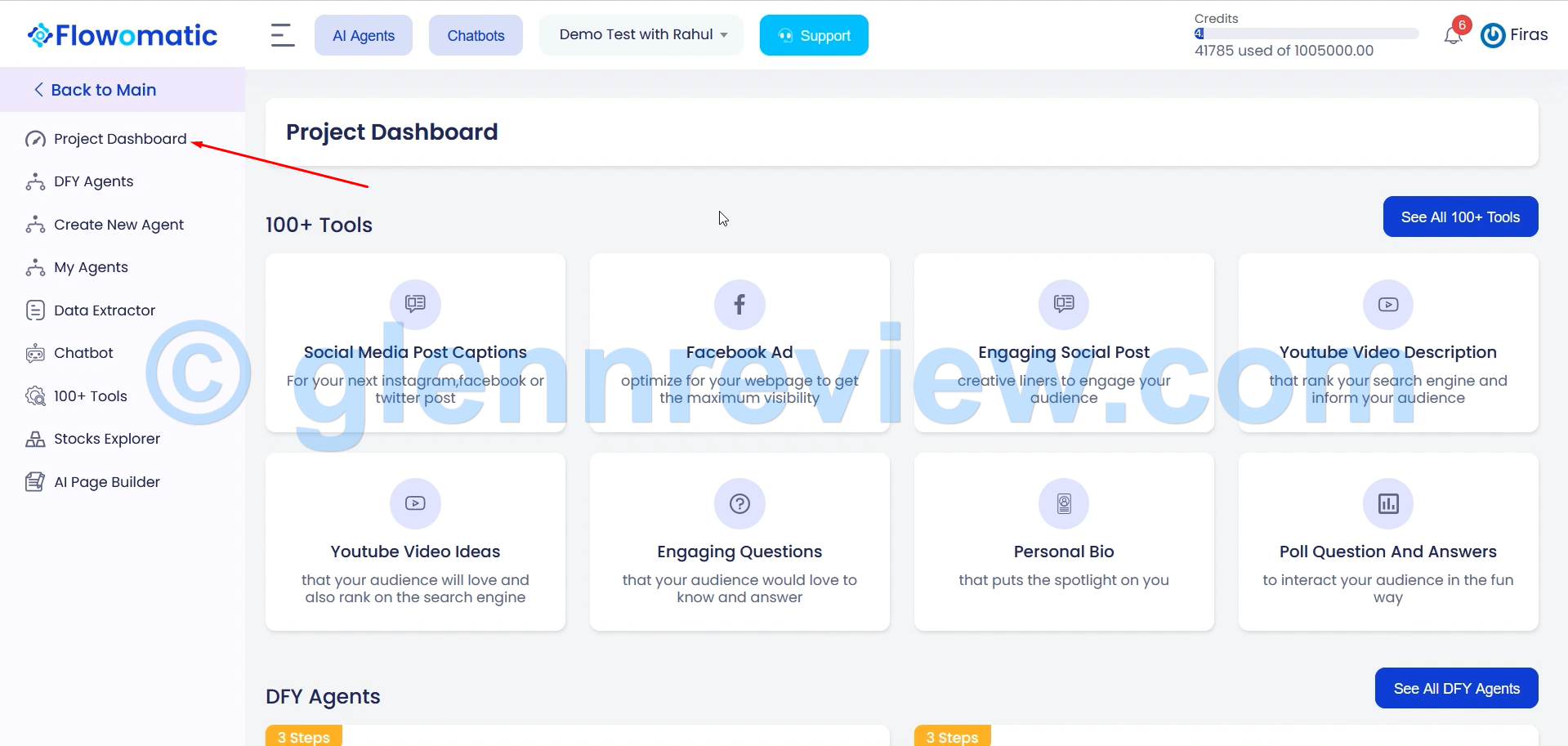This screenshot has height=746, width=1568.
Task: Open Stocks Explorer in the sidebar
Action: click(107, 439)
